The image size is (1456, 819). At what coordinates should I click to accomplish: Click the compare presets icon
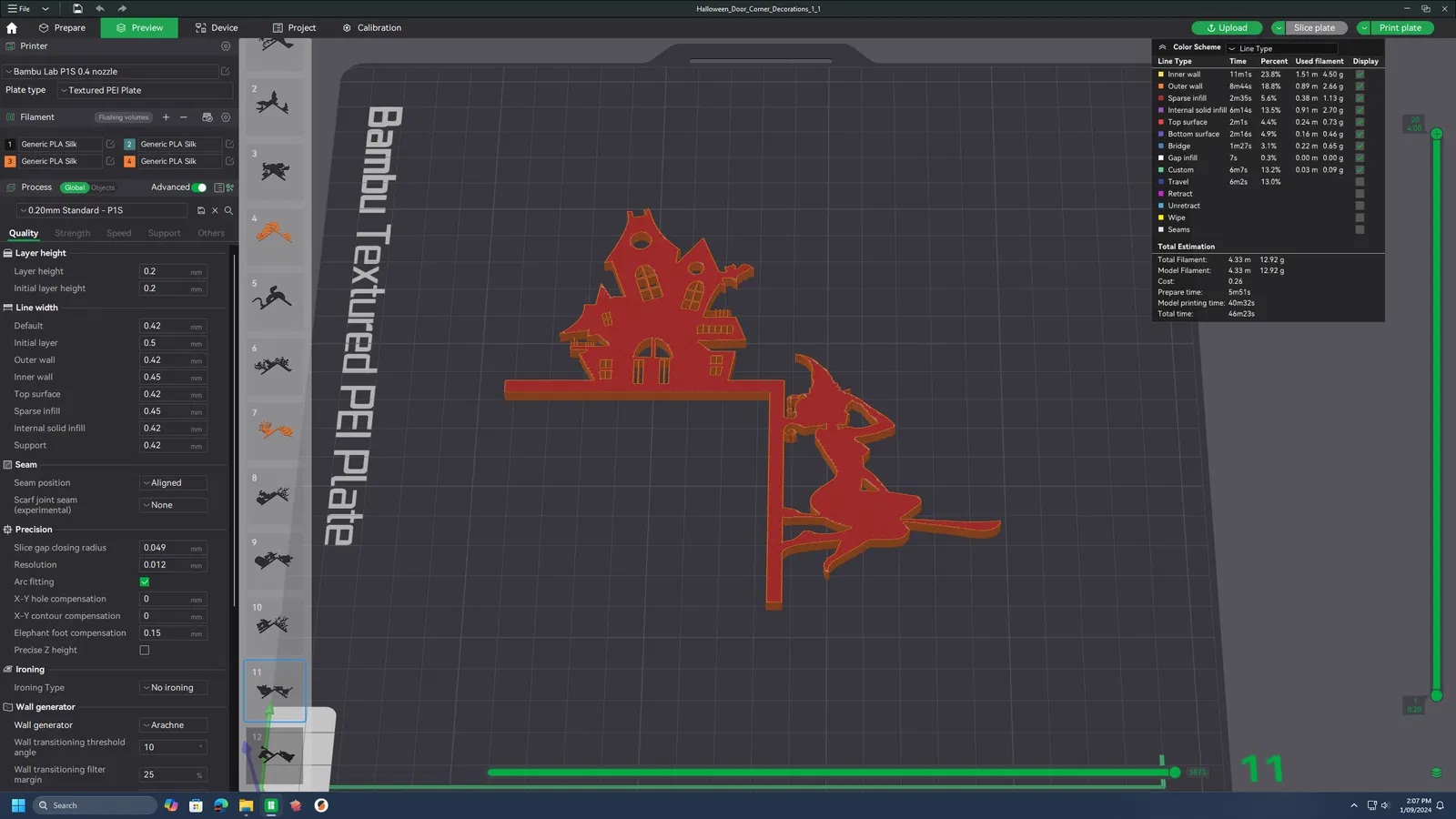coord(229,187)
